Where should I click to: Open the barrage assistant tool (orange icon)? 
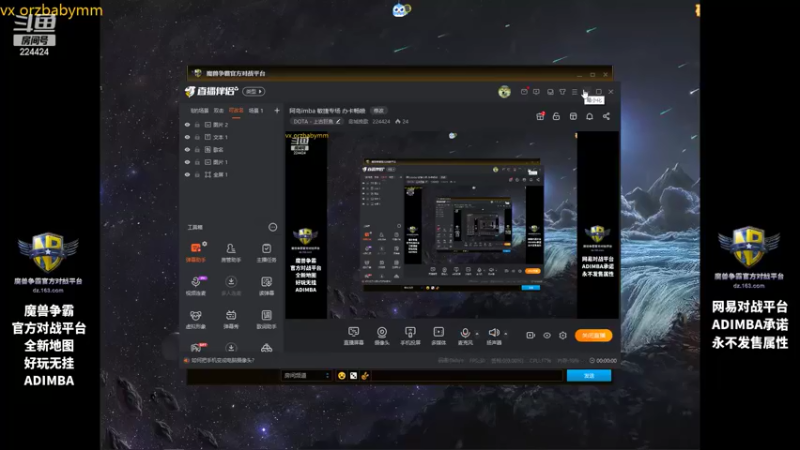[196, 252]
